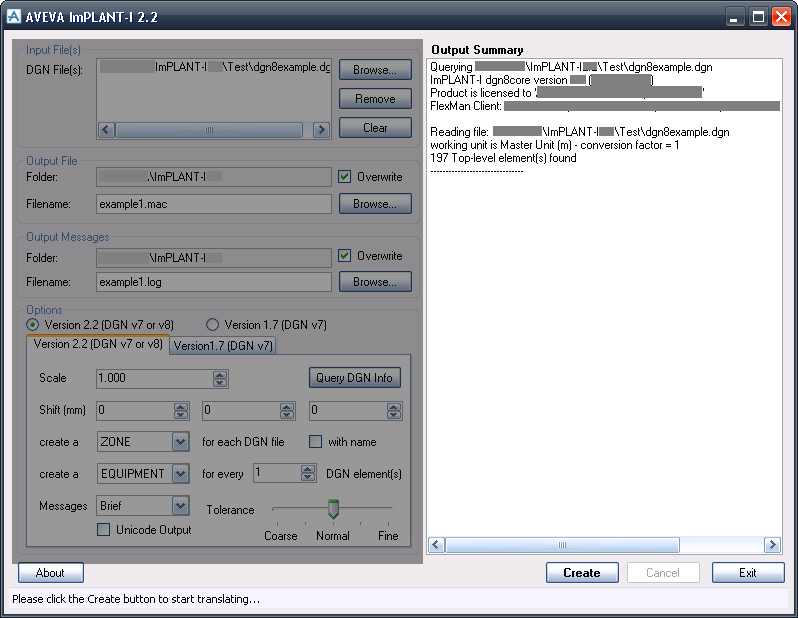Close the AVEVA ImPLANT-I window

(x=781, y=17)
